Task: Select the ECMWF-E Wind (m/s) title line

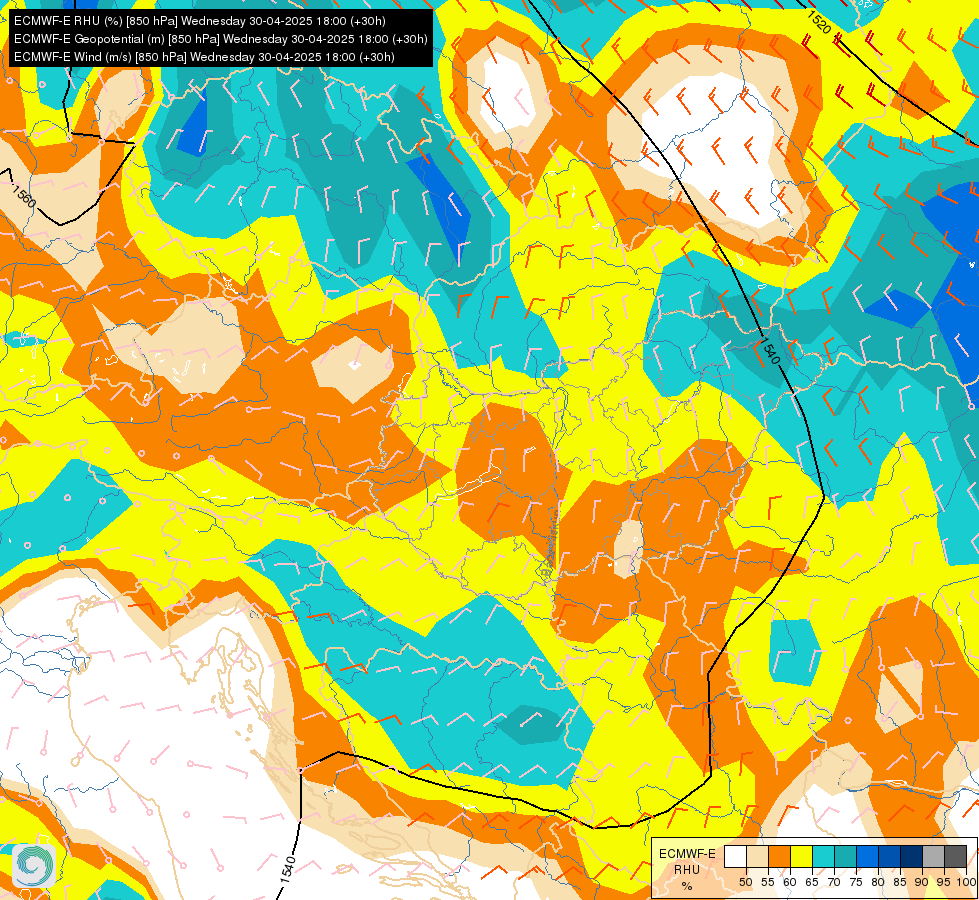Action: (204, 57)
